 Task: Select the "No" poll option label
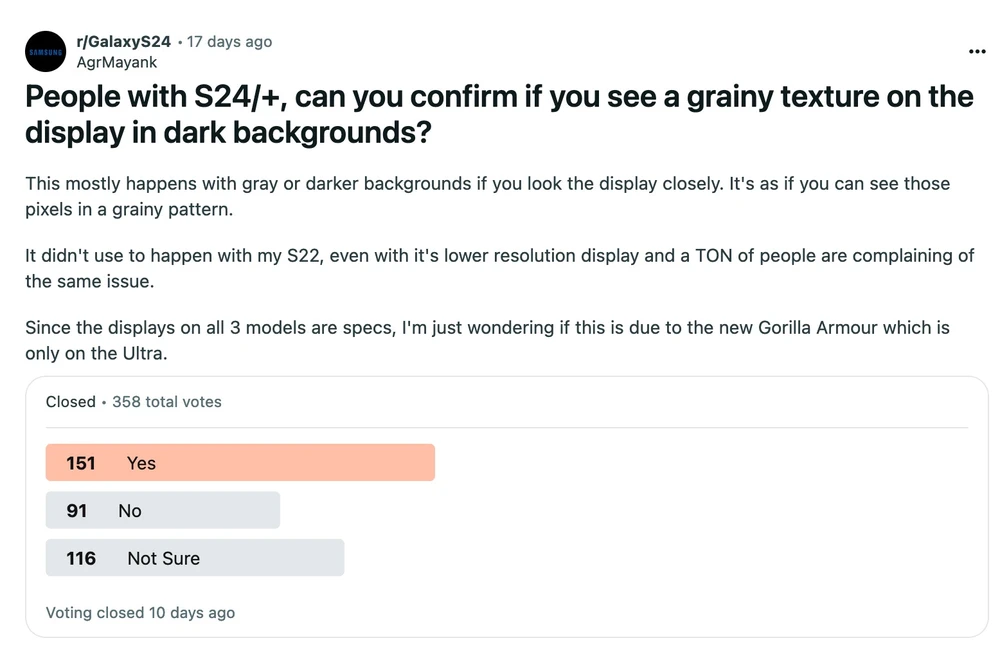pyautogui.click(x=130, y=511)
